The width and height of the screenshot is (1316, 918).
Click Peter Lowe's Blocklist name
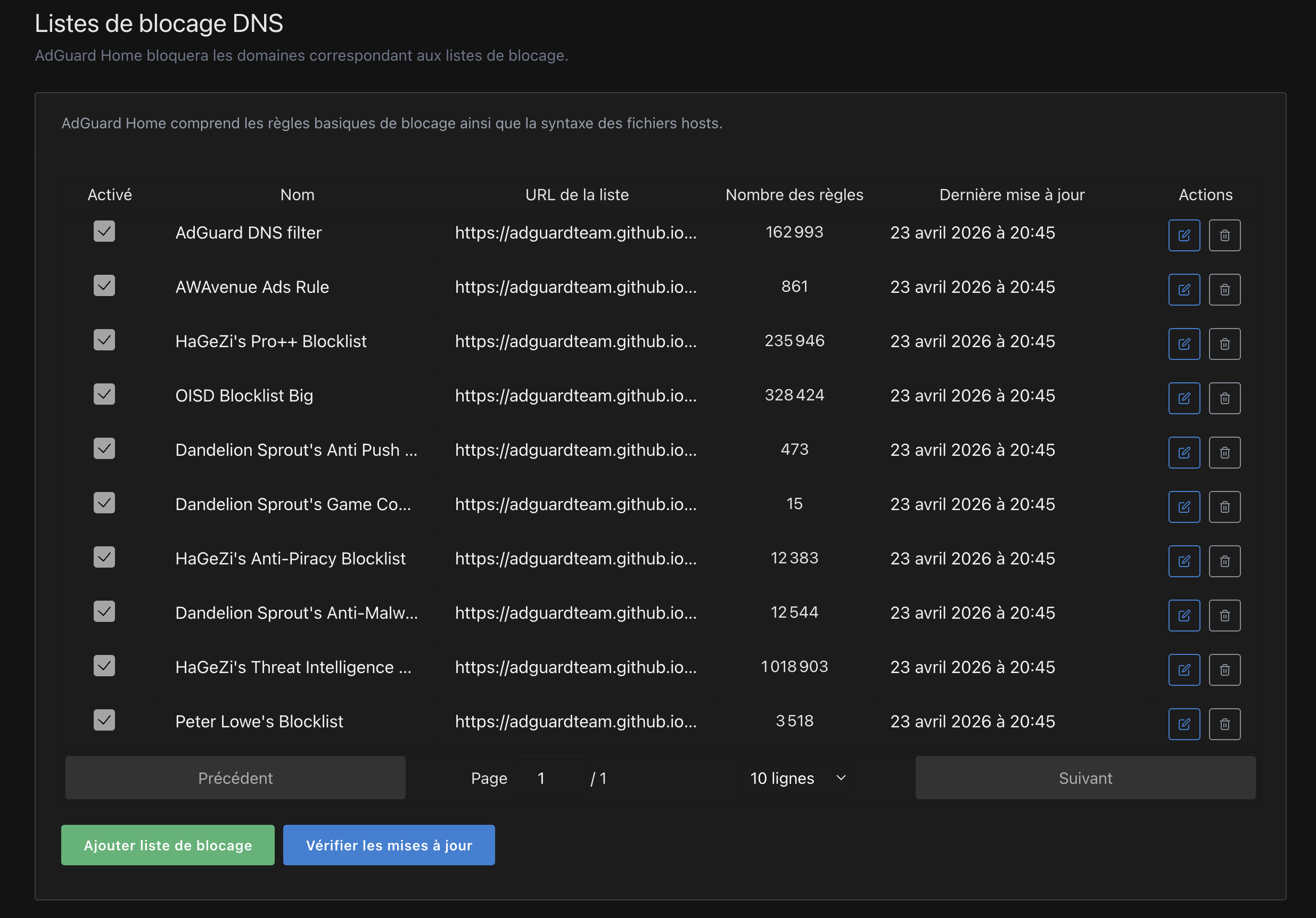(x=259, y=722)
